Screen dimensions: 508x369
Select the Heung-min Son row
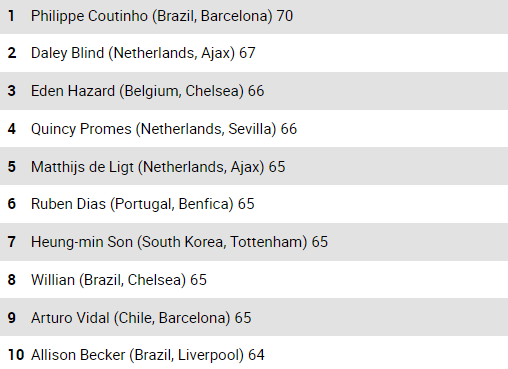[x=254, y=242]
